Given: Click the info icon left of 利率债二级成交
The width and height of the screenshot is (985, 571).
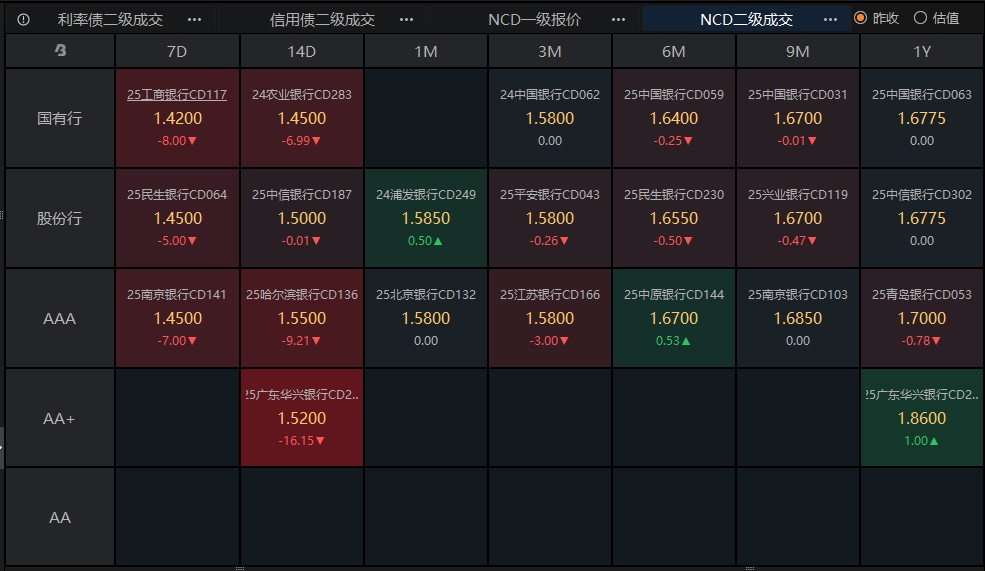Looking at the screenshot, I should (23, 19).
